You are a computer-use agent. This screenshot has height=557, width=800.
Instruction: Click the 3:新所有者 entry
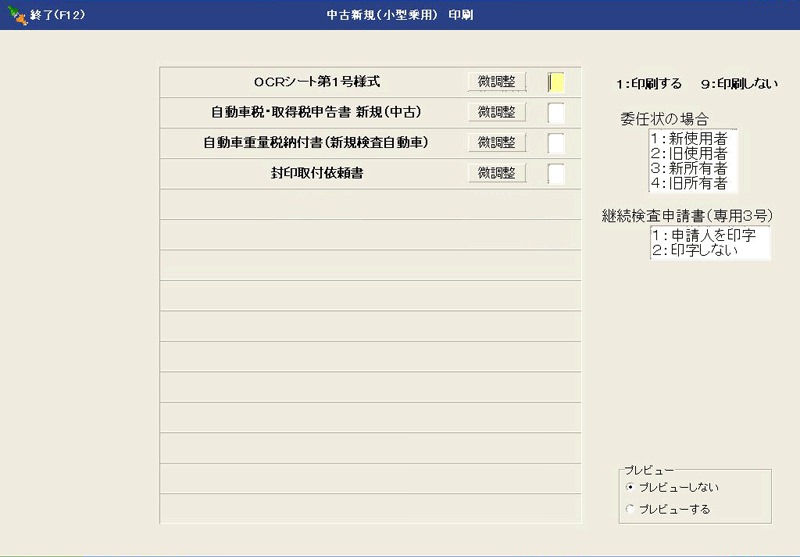[x=689, y=168]
